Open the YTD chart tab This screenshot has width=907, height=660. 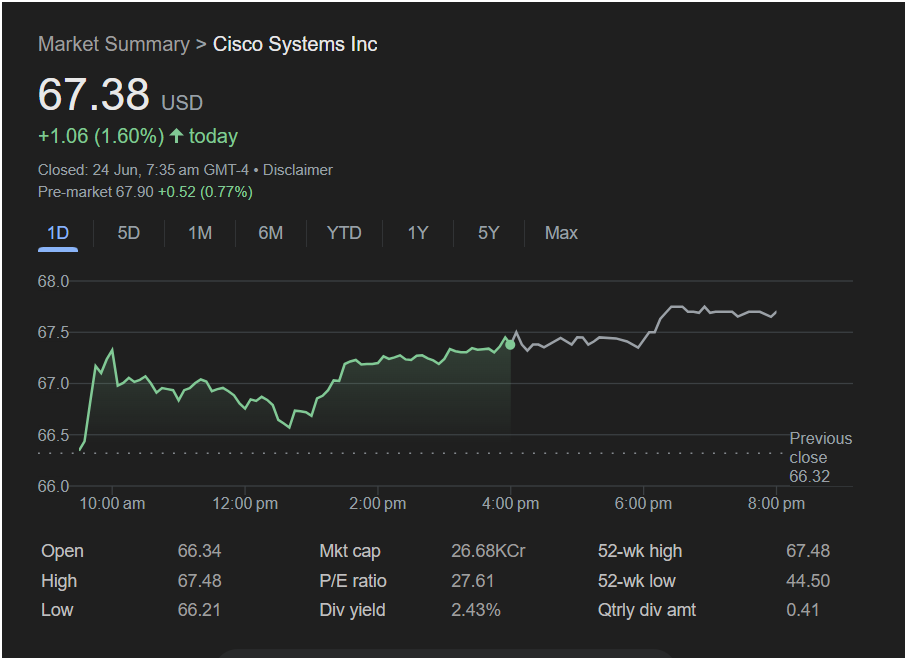pyautogui.click(x=344, y=233)
